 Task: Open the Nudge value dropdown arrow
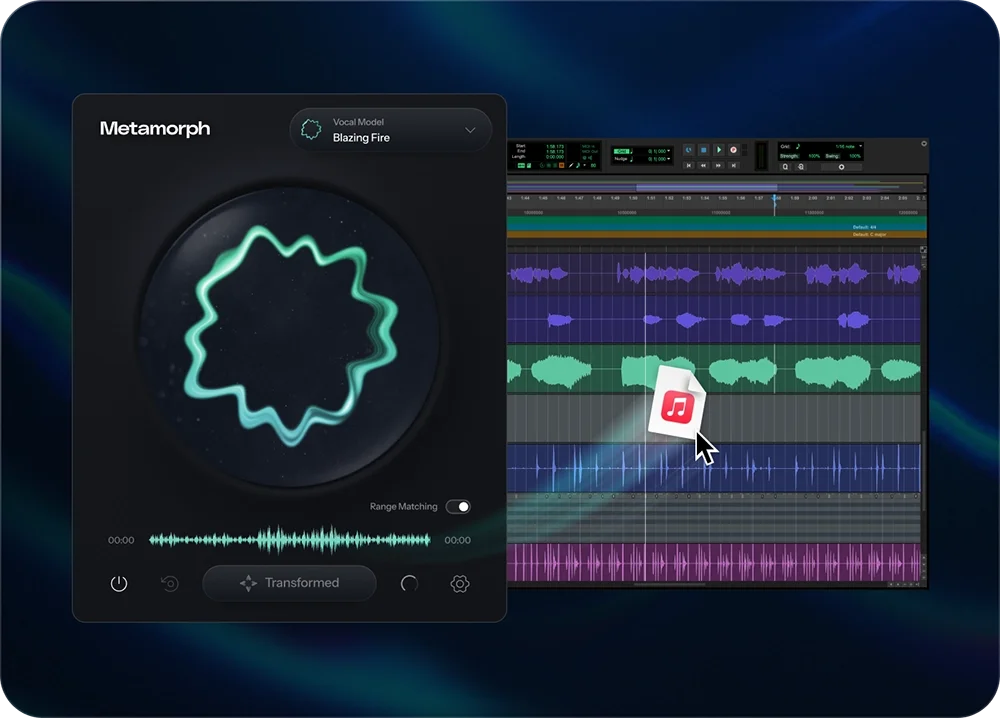(x=668, y=159)
